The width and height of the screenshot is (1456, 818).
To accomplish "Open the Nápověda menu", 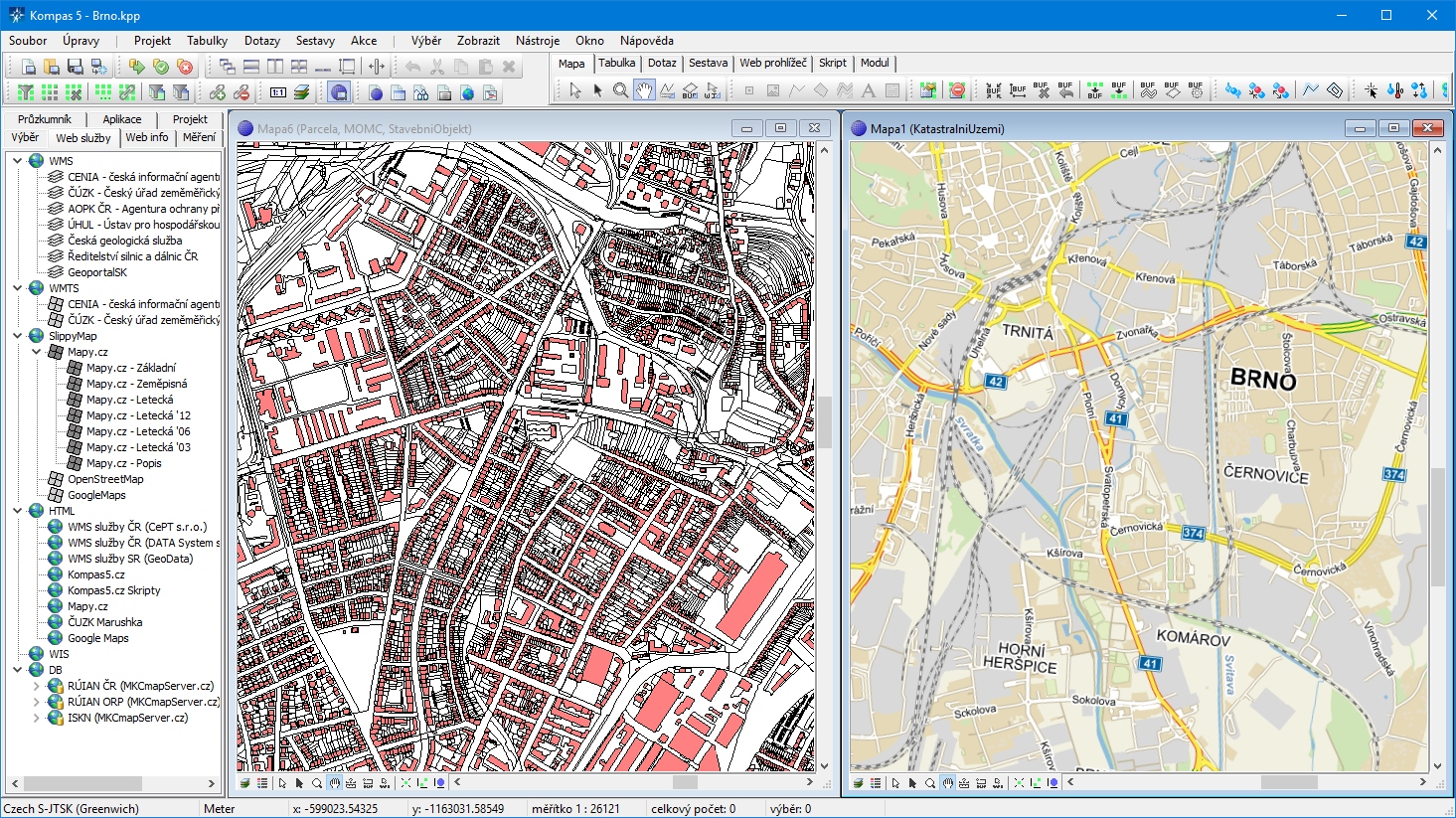I will pyautogui.click(x=647, y=41).
